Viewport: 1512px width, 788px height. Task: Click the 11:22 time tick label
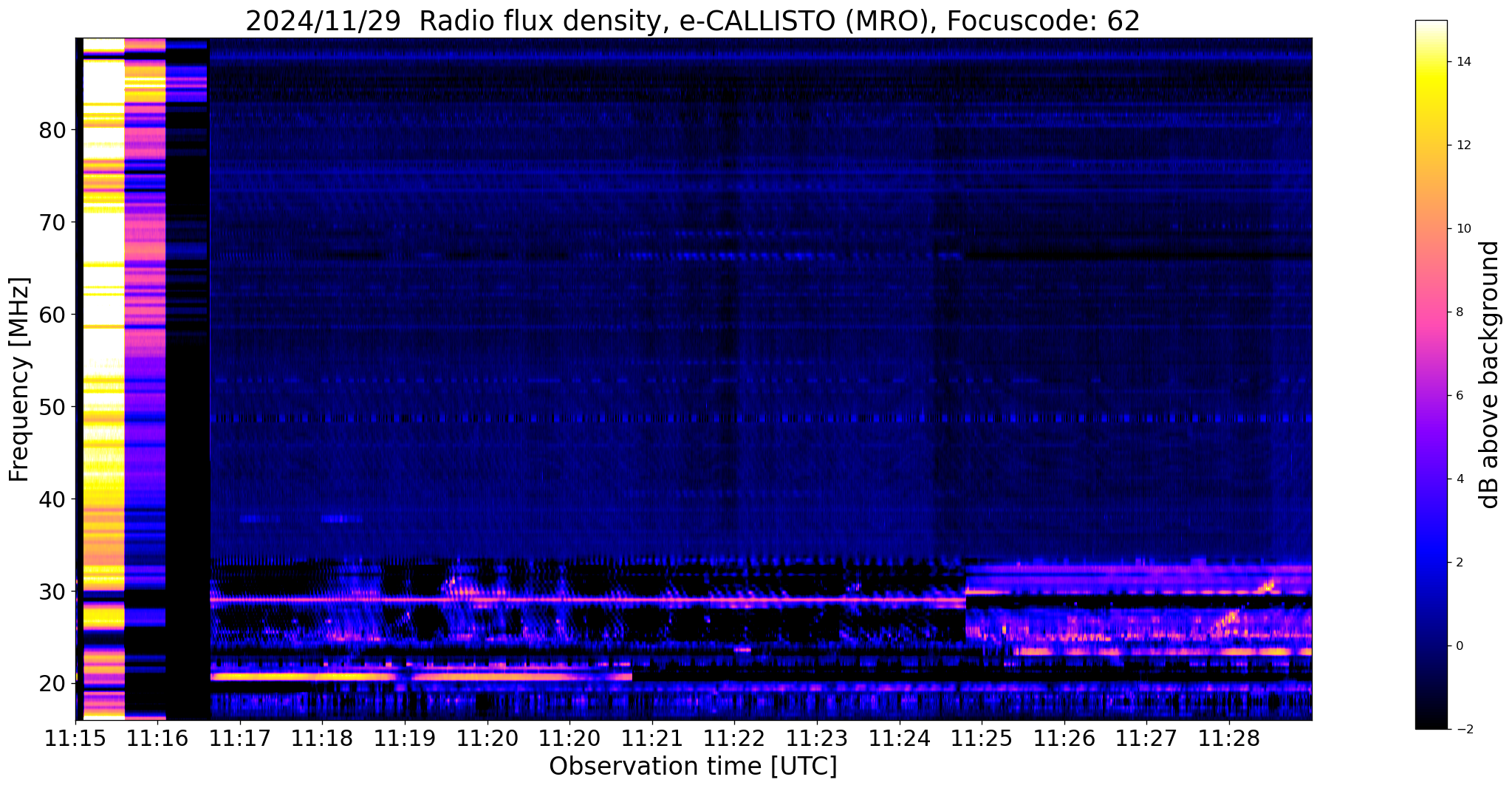pos(735,738)
